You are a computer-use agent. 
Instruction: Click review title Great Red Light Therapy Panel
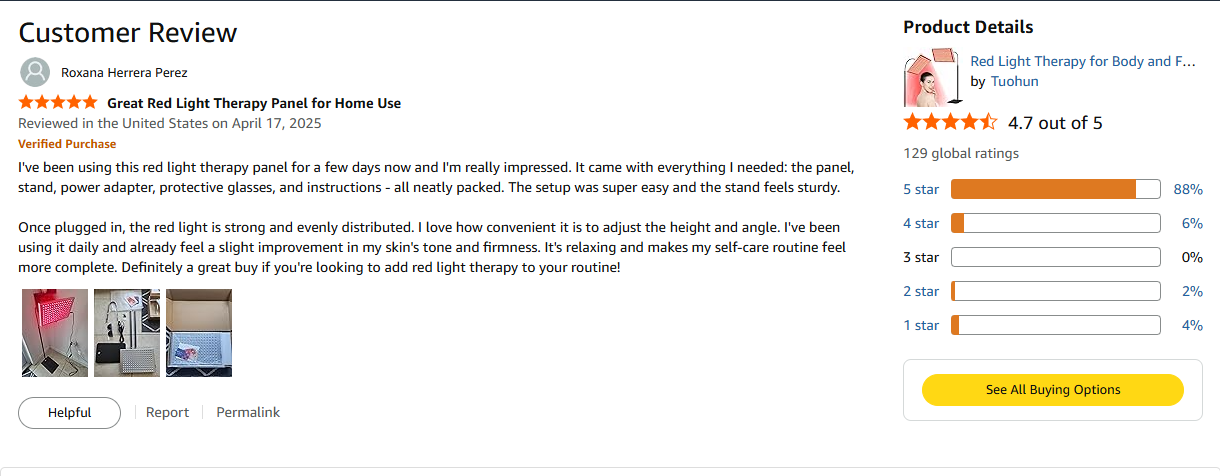254,103
